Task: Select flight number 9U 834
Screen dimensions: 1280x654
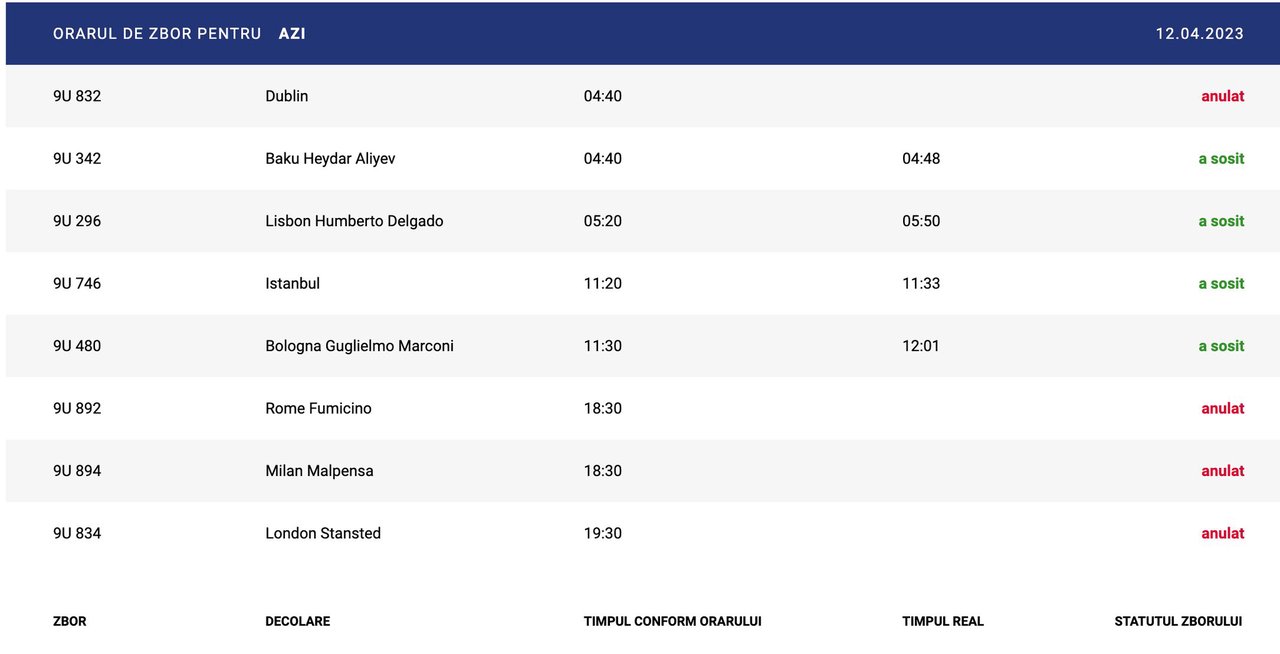Action: coord(77,533)
